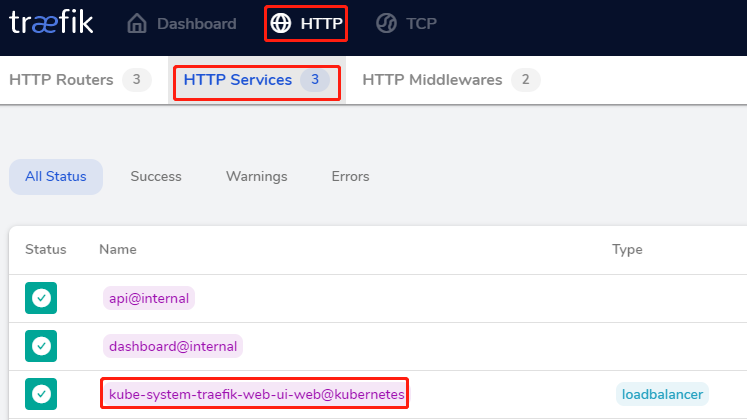Click the Name column header

118,250
